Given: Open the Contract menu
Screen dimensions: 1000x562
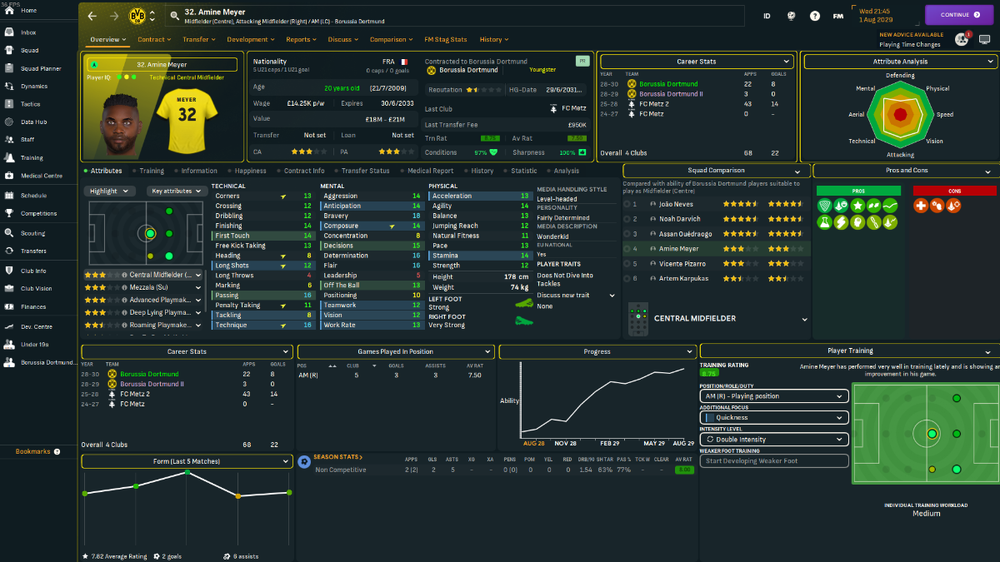Looking at the screenshot, I should (x=154, y=40).
